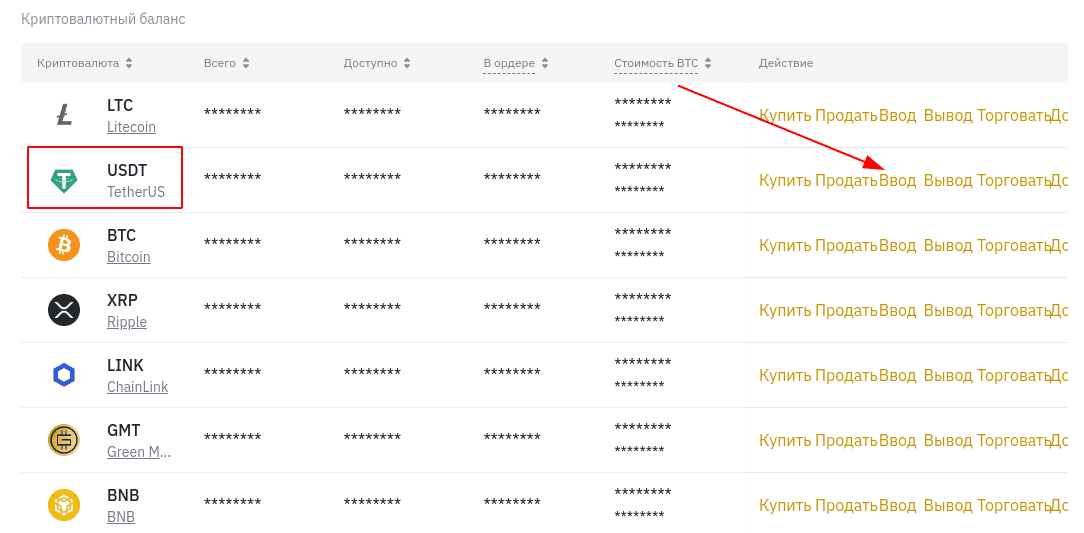Click Продать in the BTC row
The width and height of the screenshot is (1084, 533).
click(846, 245)
